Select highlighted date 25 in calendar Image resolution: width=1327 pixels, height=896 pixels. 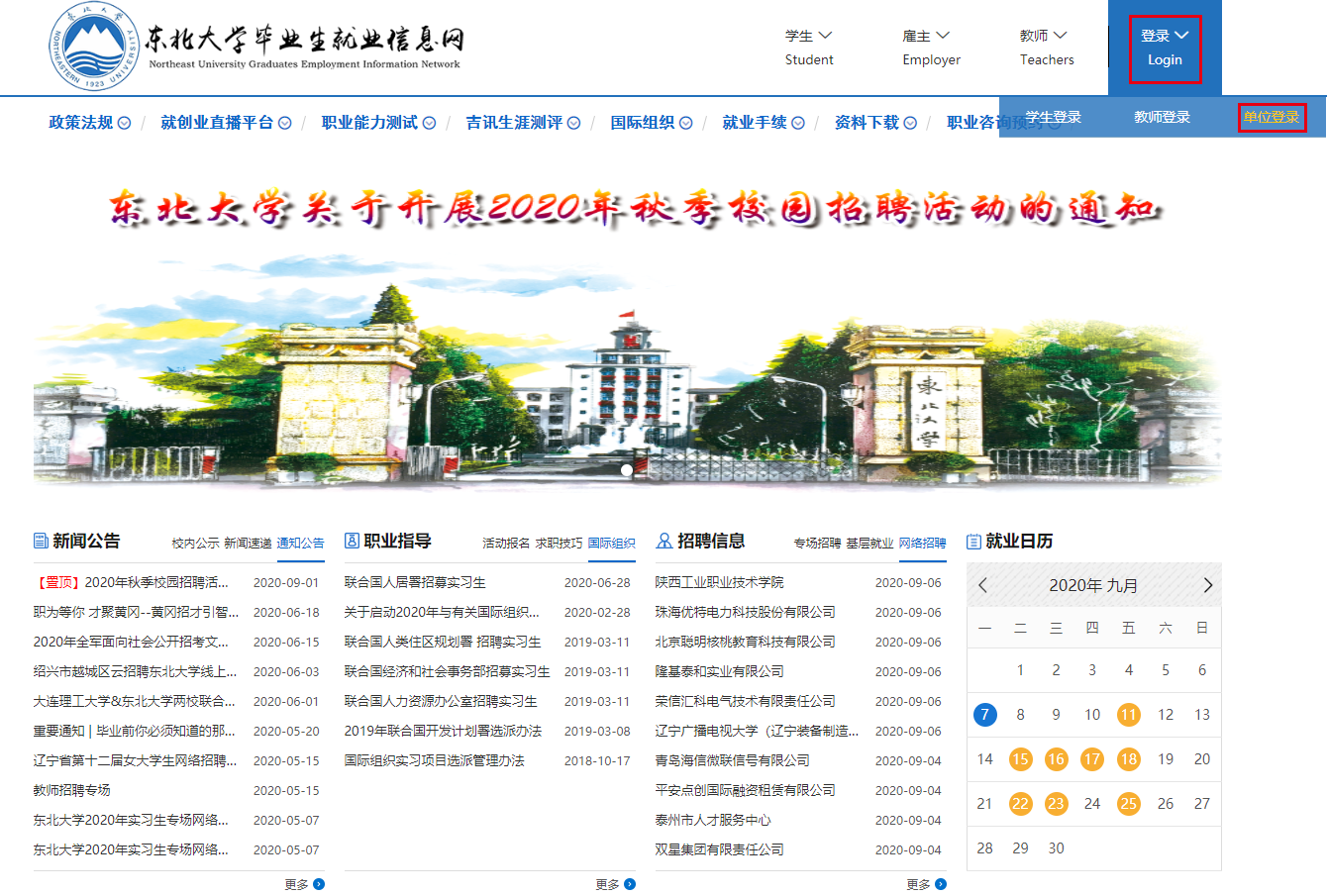pyautogui.click(x=1128, y=804)
